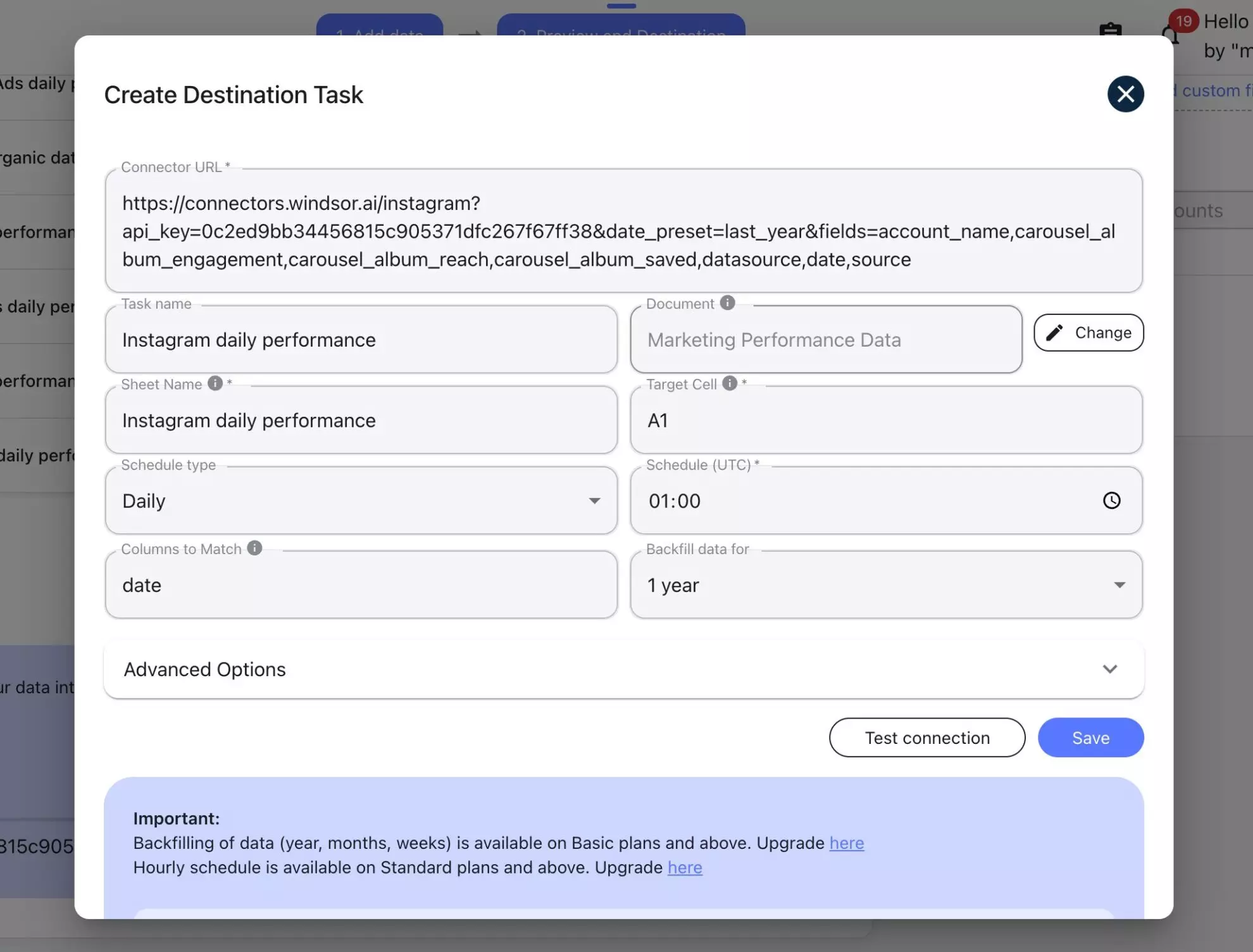1253x952 pixels.
Task: Open the clock picker in Schedule (UTC) field
Action: pyautogui.click(x=1112, y=500)
